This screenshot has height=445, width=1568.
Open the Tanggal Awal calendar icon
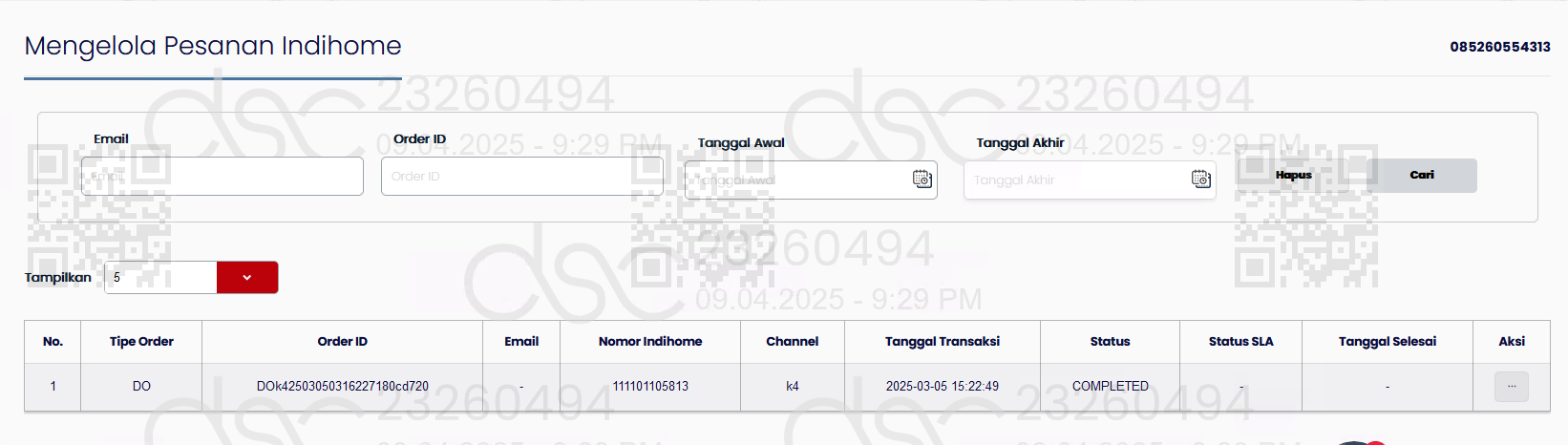922,180
